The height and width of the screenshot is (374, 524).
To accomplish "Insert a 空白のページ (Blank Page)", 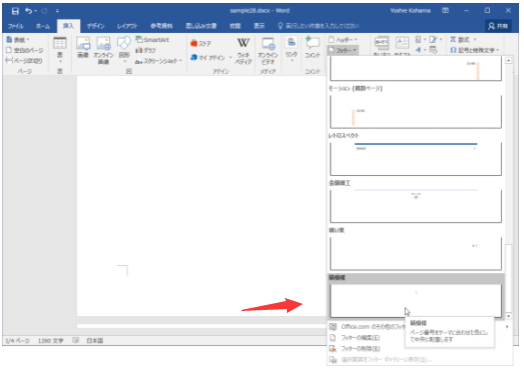I will point(25,50).
